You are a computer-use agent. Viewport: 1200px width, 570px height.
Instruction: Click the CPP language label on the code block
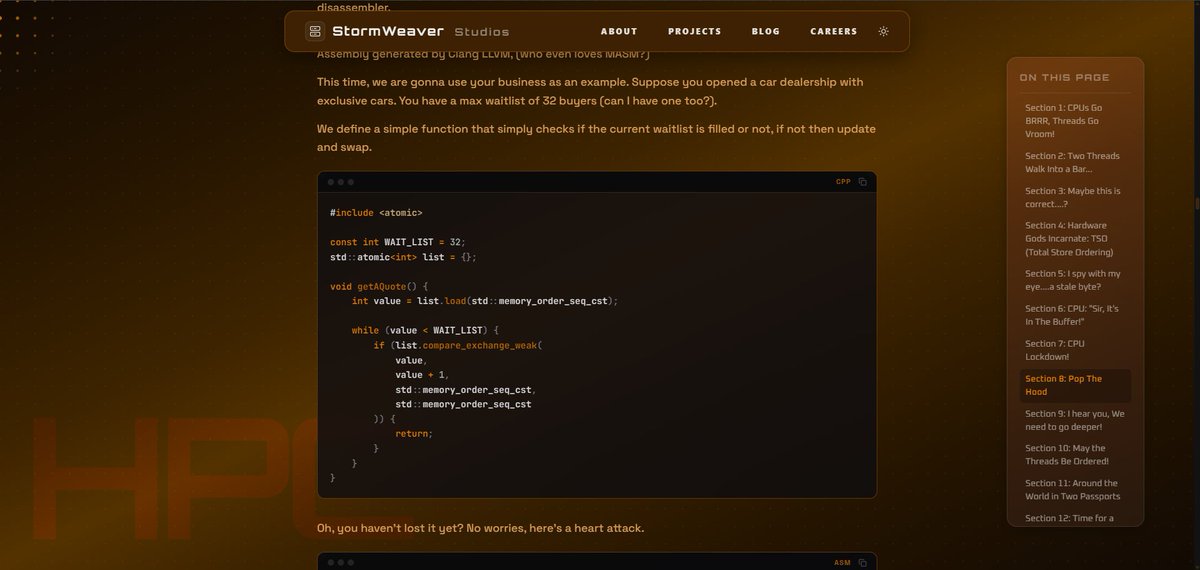pyautogui.click(x=844, y=182)
